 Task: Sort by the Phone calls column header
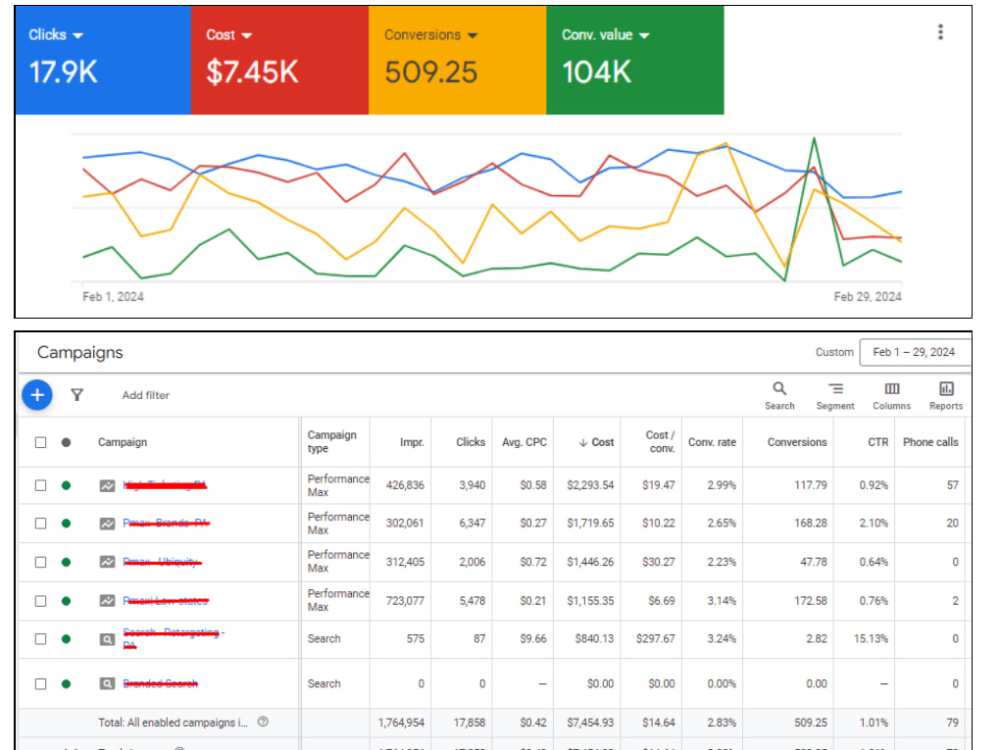click(x=930, y=443)
